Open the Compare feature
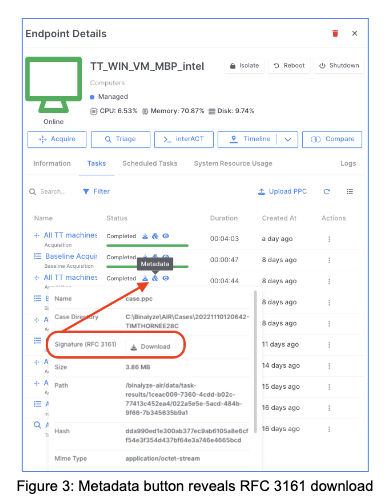The image size is (392, 501). pyautogui.click(x=332, y=139)
